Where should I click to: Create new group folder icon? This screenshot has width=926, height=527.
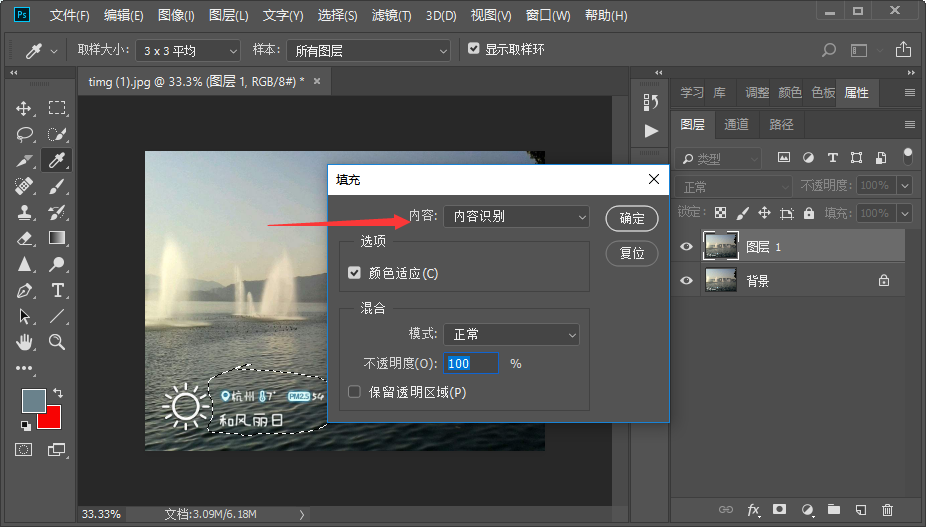click(x=834, y=509)
